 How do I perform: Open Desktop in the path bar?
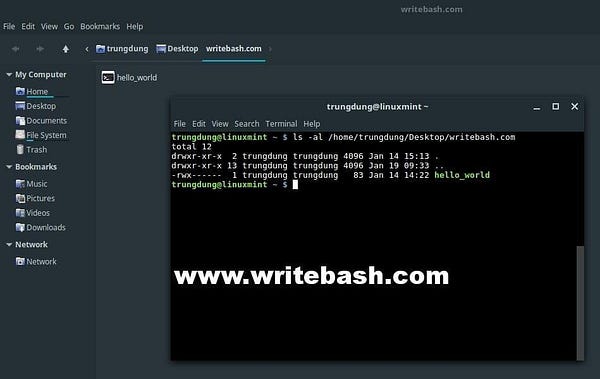coord(178,49)
